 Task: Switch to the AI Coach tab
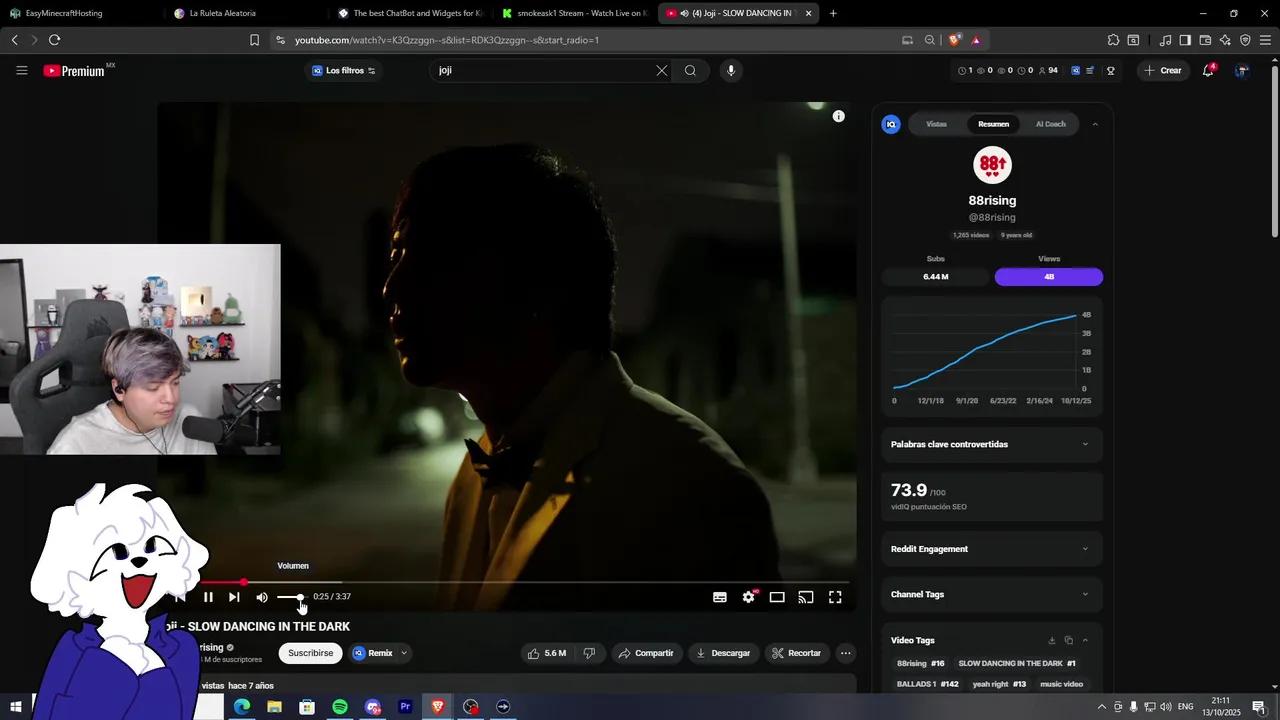[1050, 124]
